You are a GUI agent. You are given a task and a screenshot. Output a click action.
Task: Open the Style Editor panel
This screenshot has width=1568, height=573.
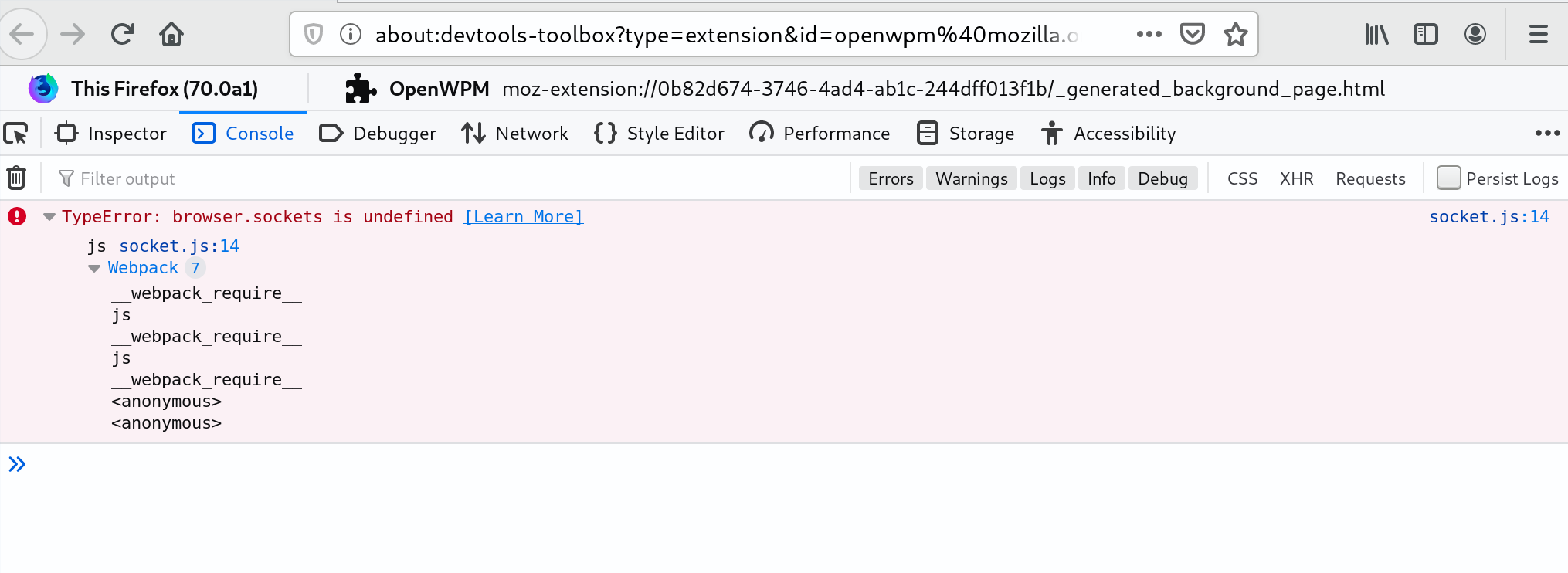[x=658, y=133]
